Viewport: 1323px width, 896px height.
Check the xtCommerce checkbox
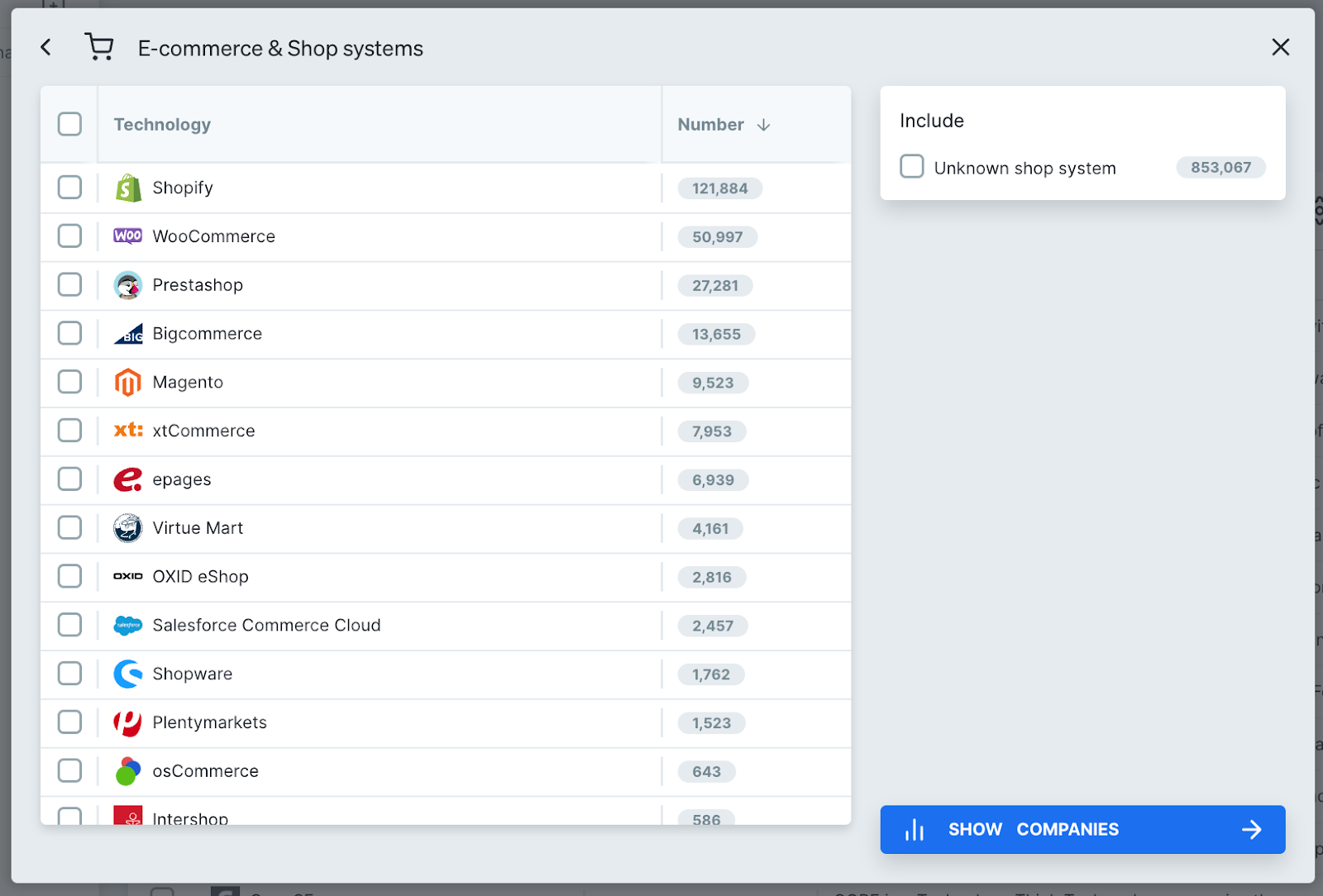69,430
